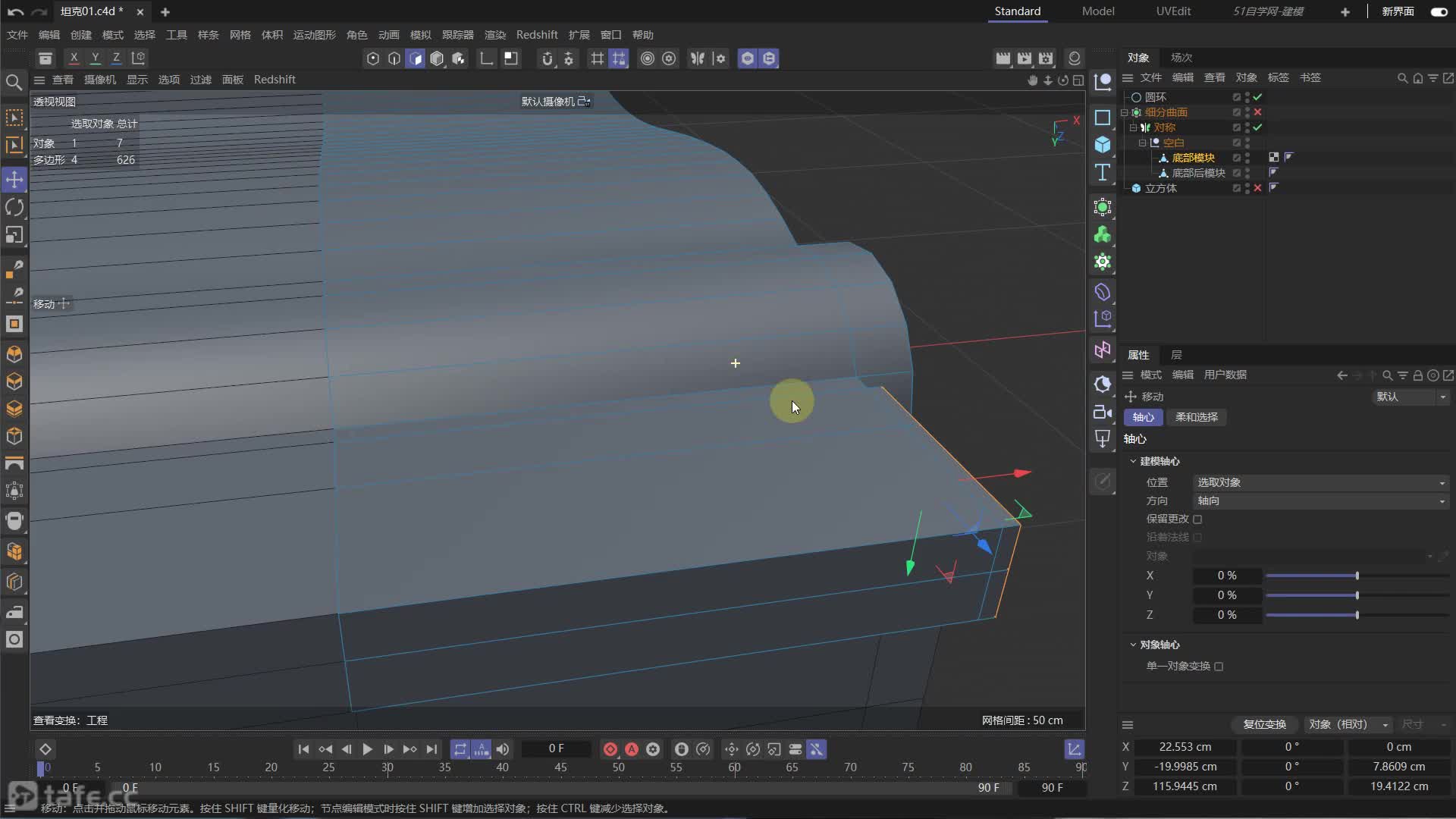Adjust the Y axis percentage slider
This screenshot has width=1456, height=819.
pos(1357,595)
